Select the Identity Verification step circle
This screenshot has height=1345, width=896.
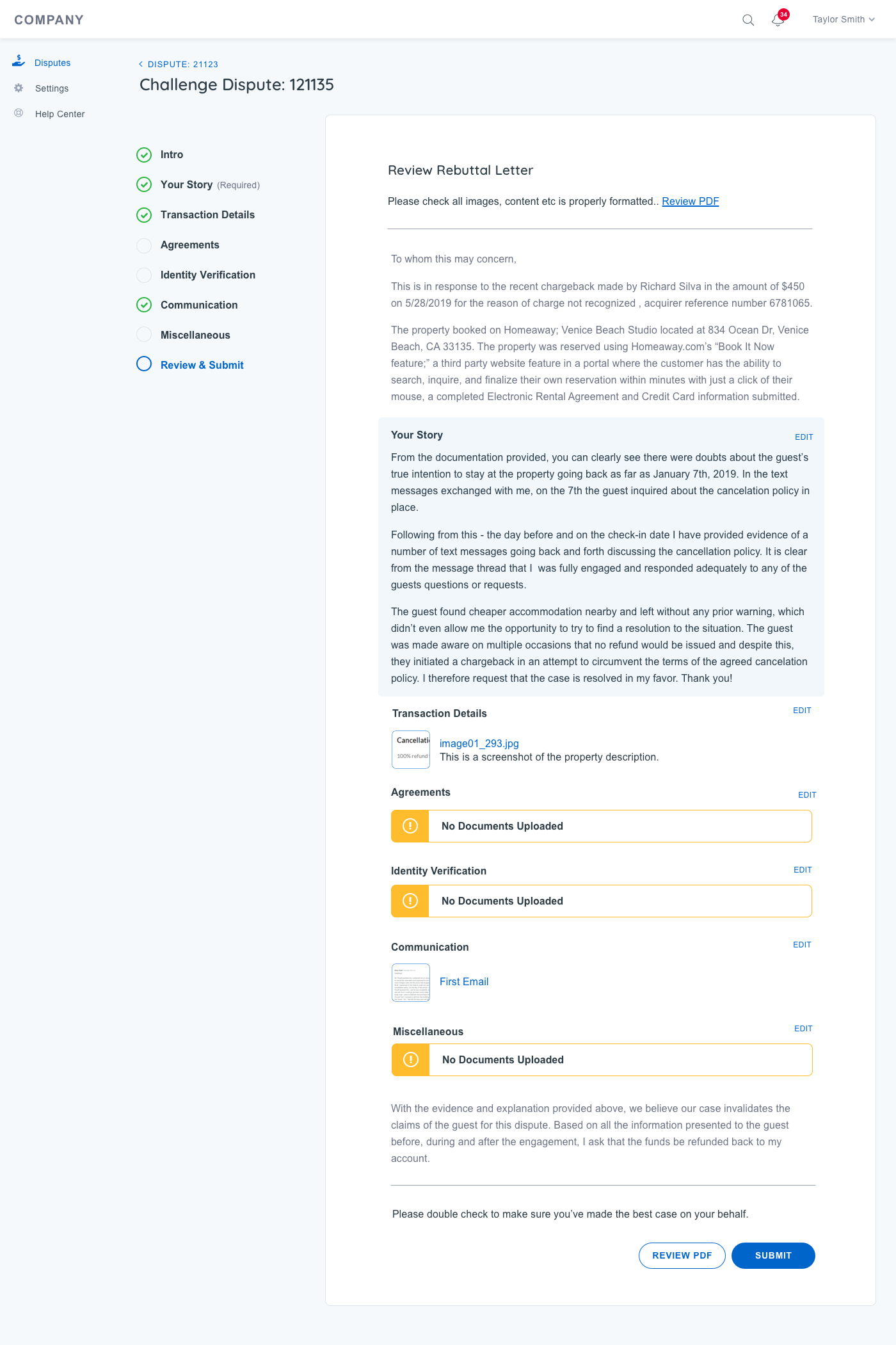[x=144, y=275]
